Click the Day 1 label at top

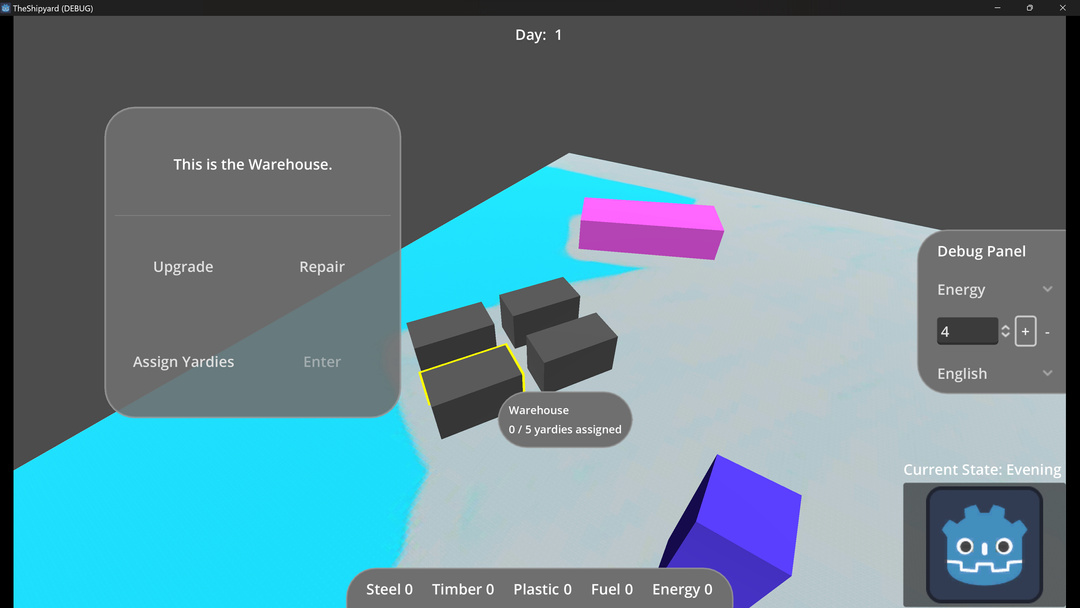coord(539,35)
